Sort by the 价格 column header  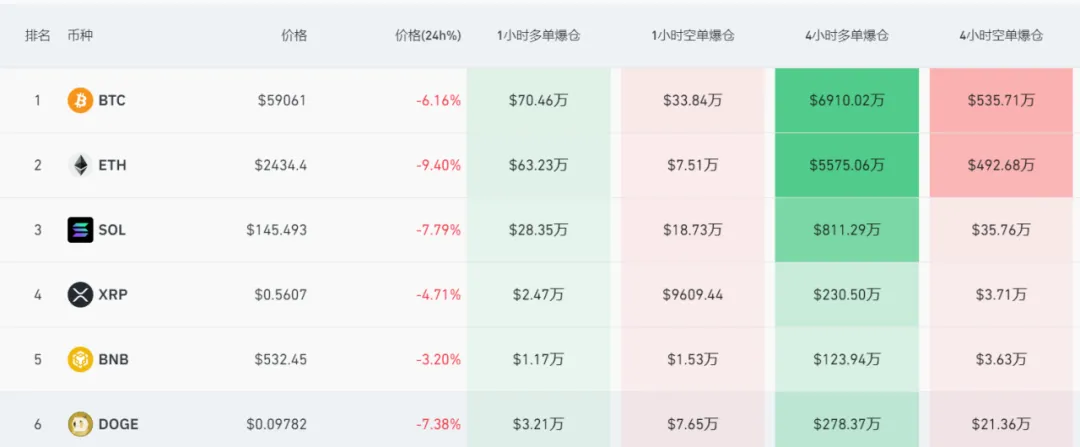click(x=294, y=36)
